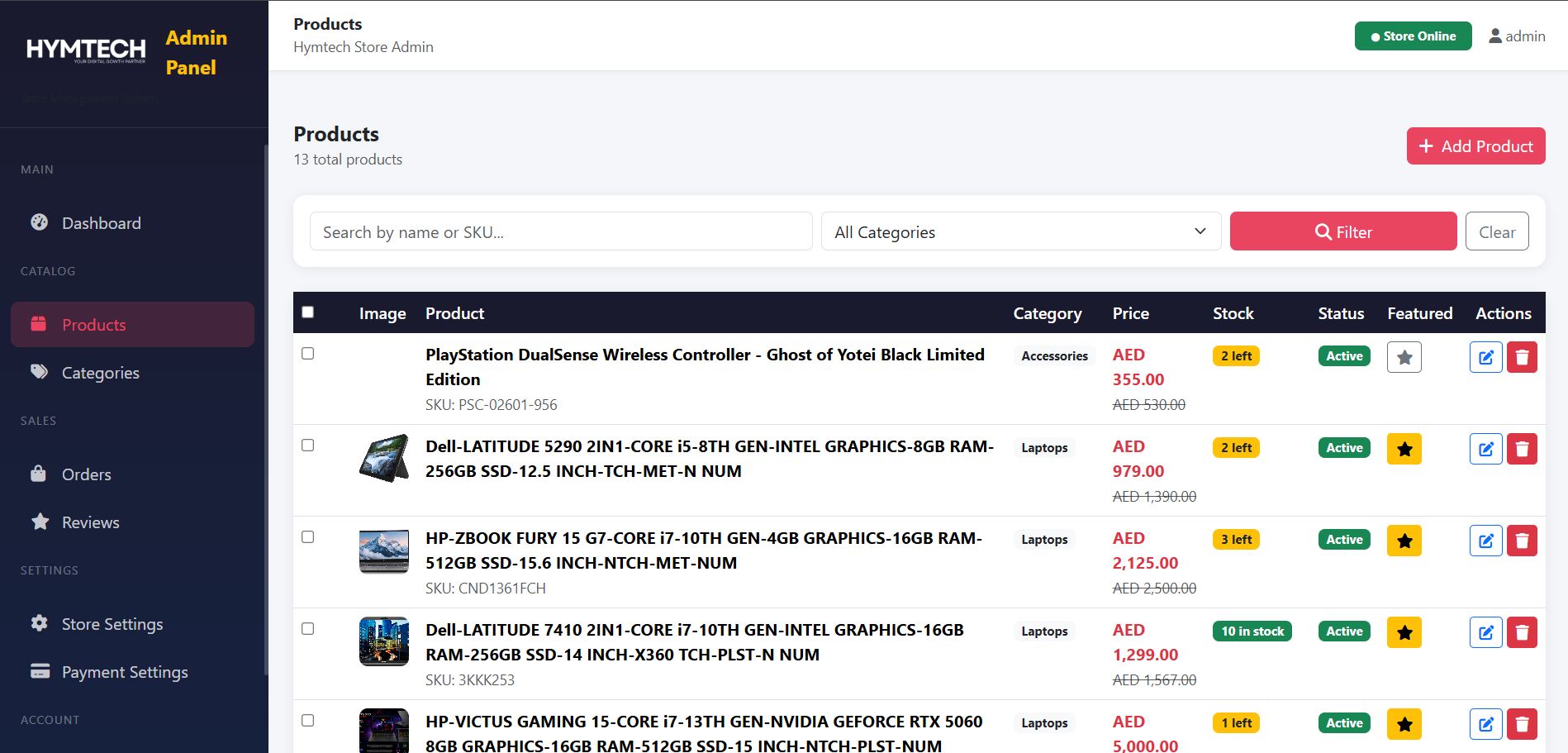Open the admin user menu
The width and height of the screenshot is (1568, 753).
coord(1517,36)
